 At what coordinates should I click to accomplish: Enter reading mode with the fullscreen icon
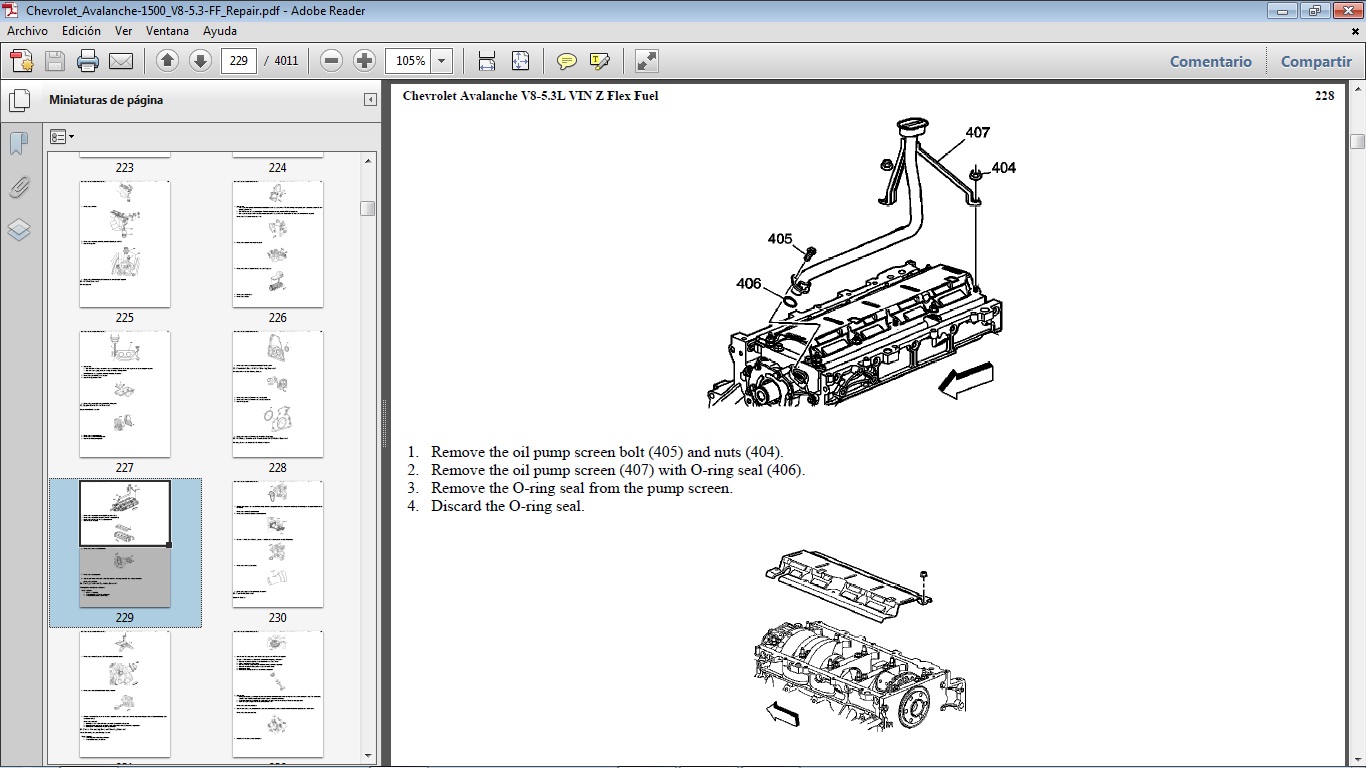pos(645,61)
